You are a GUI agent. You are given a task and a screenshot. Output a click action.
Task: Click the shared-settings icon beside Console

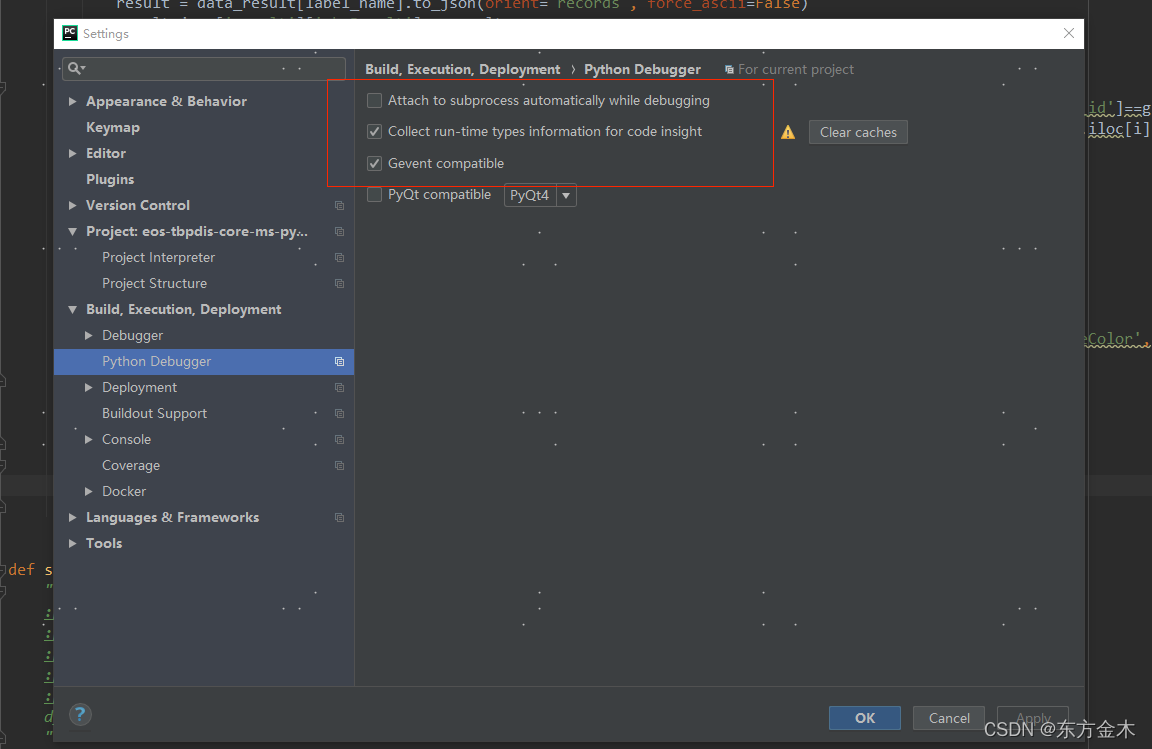338,439
